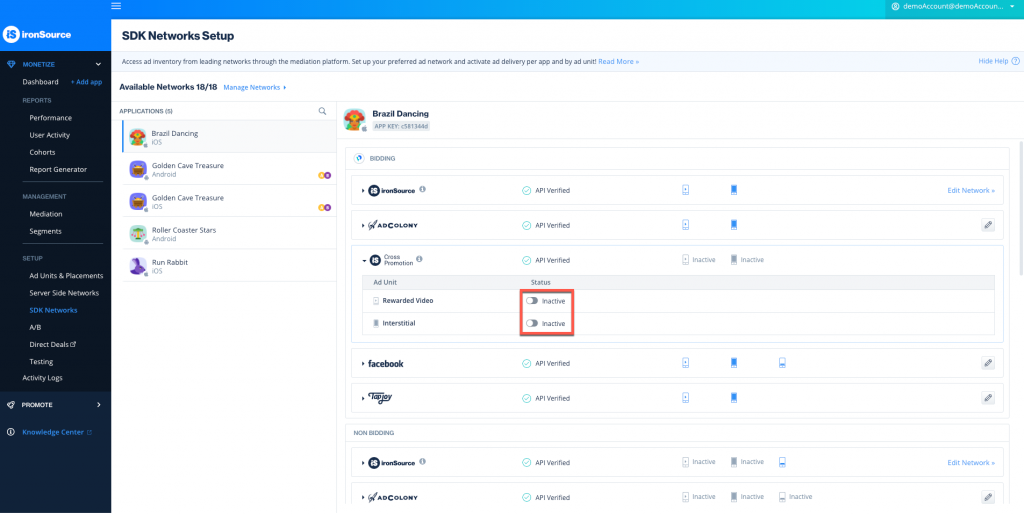Select SDK Networks in the sidebar
This screenshot has width=1024, height=514.
[53, 310]
